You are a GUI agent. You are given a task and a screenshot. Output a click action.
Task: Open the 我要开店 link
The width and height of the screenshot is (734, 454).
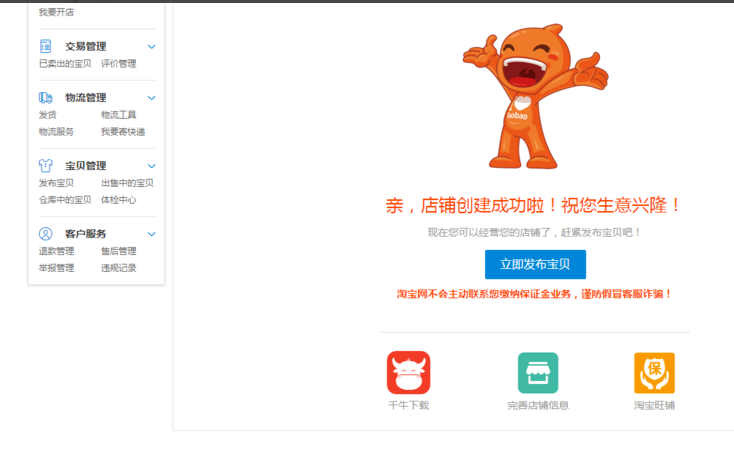click(56, 12)
